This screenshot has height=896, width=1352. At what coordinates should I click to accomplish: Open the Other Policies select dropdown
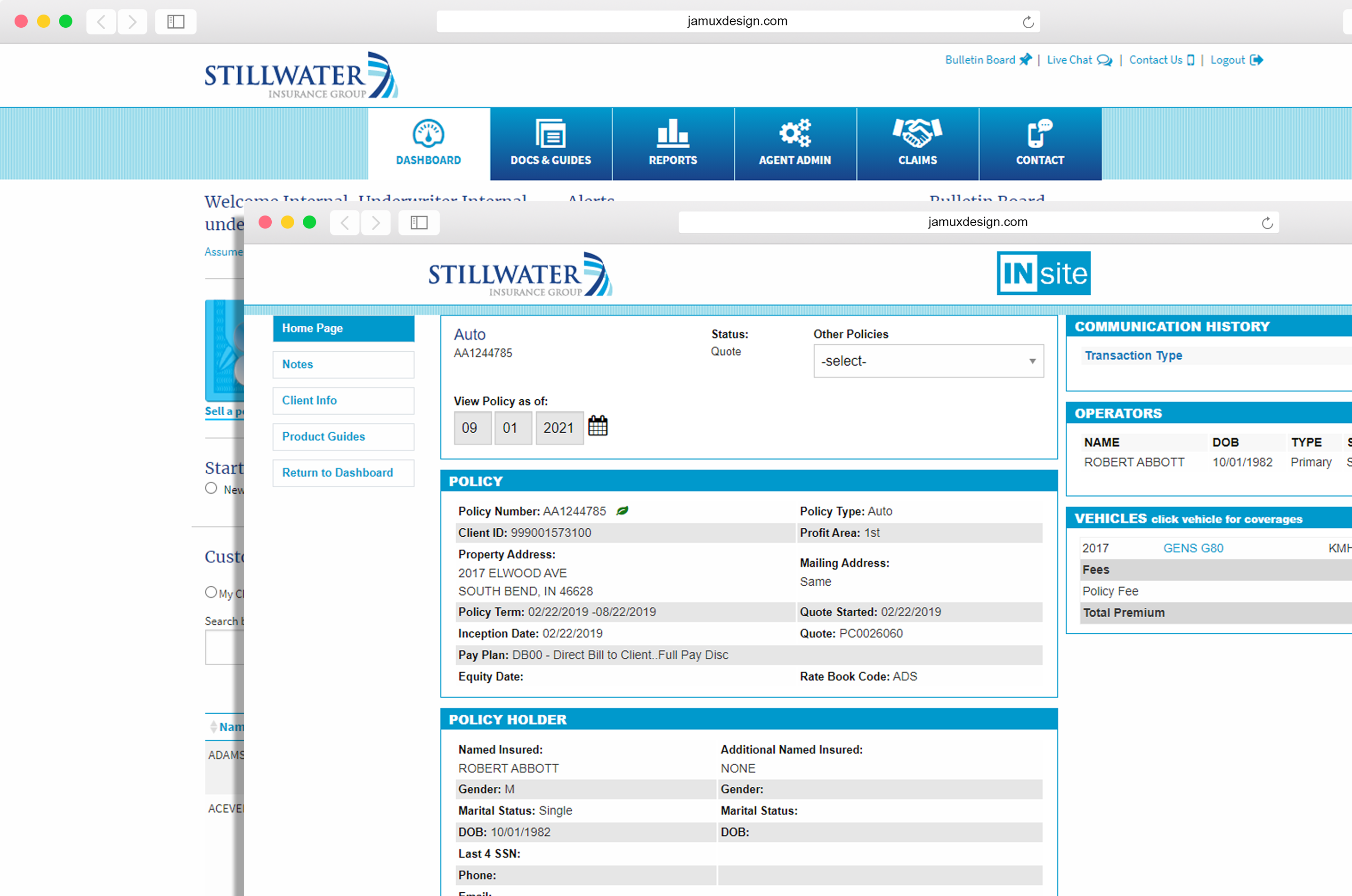click(x=929, y=361)
